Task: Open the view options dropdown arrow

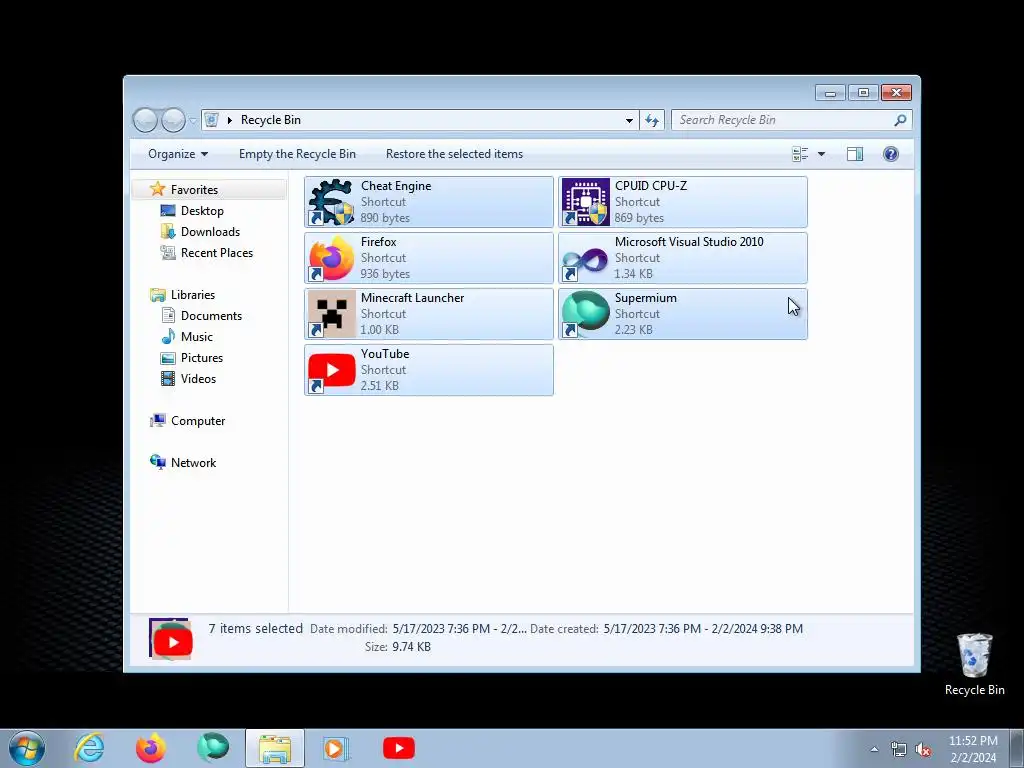Action: tap(822, 154)
